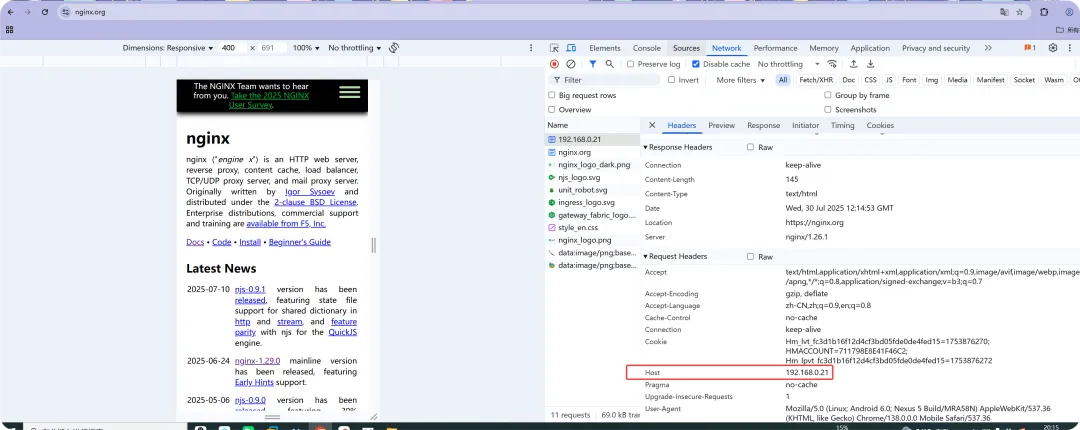Switch to the Console tab
Viewport: 1080px width, 430px height.
coord(647,48)
